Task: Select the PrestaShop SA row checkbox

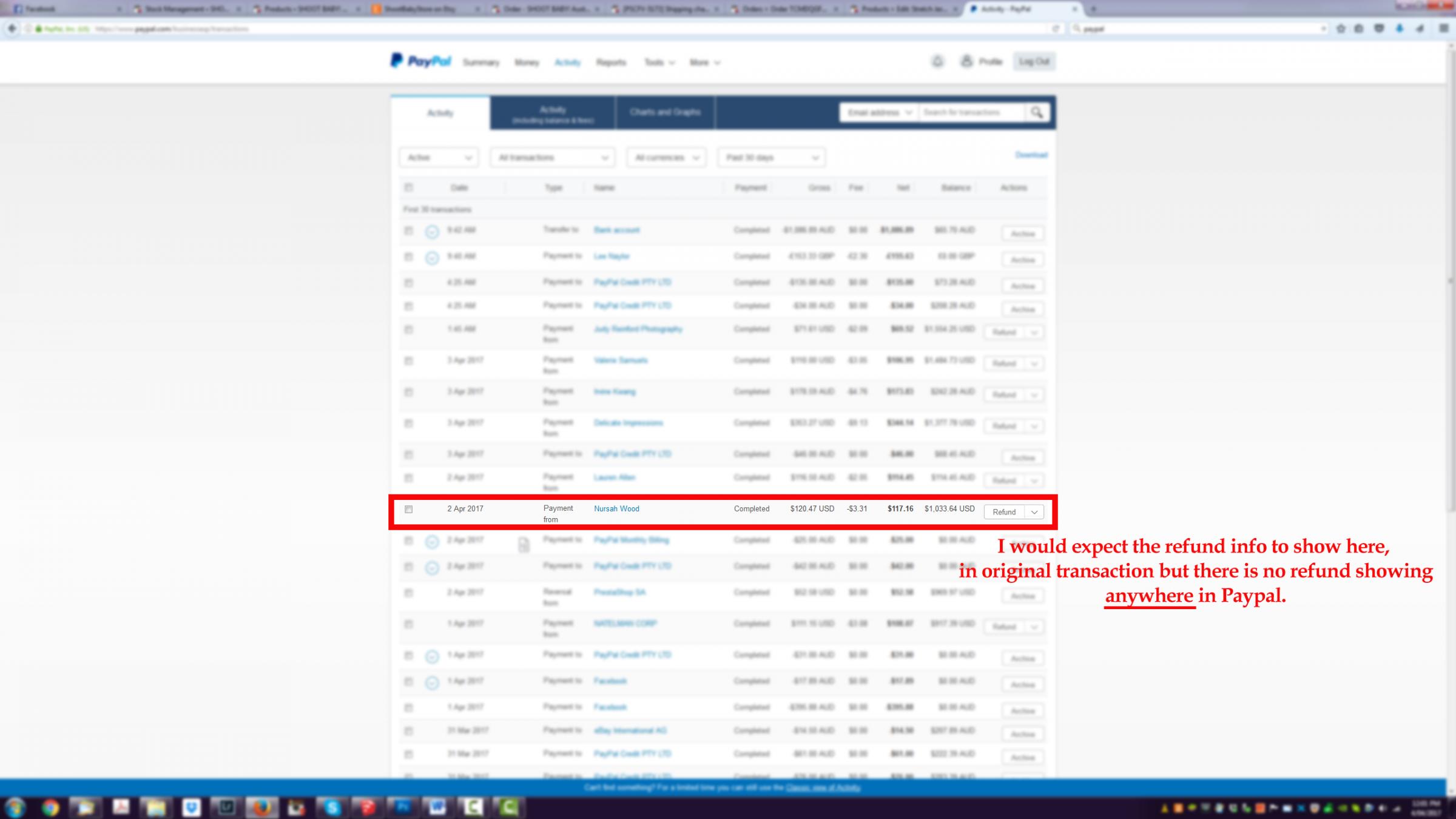Action: click(408, 593)
